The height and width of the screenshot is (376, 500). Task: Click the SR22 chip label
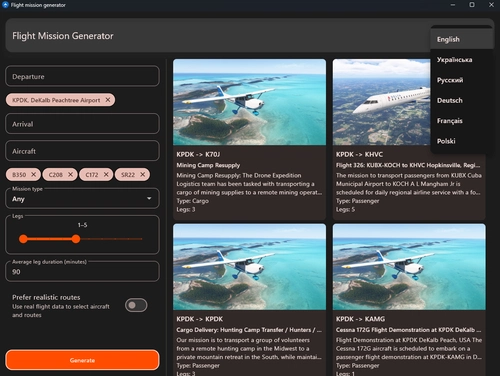(128, 175)
